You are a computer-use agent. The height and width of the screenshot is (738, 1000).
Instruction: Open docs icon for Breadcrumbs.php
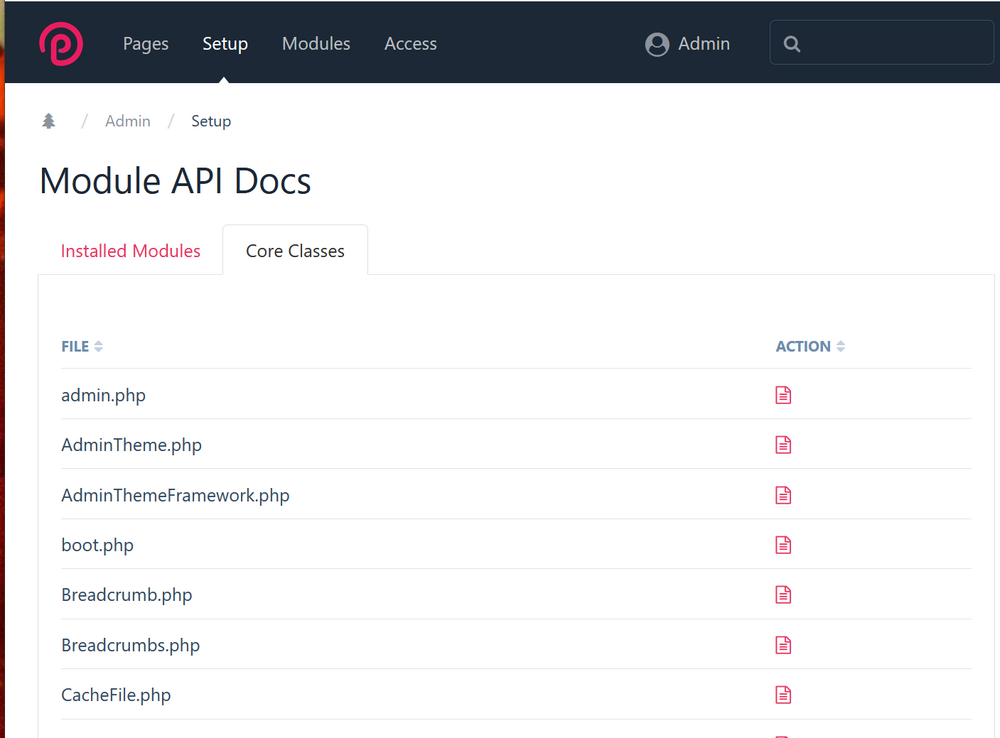[x=783, y=645]
